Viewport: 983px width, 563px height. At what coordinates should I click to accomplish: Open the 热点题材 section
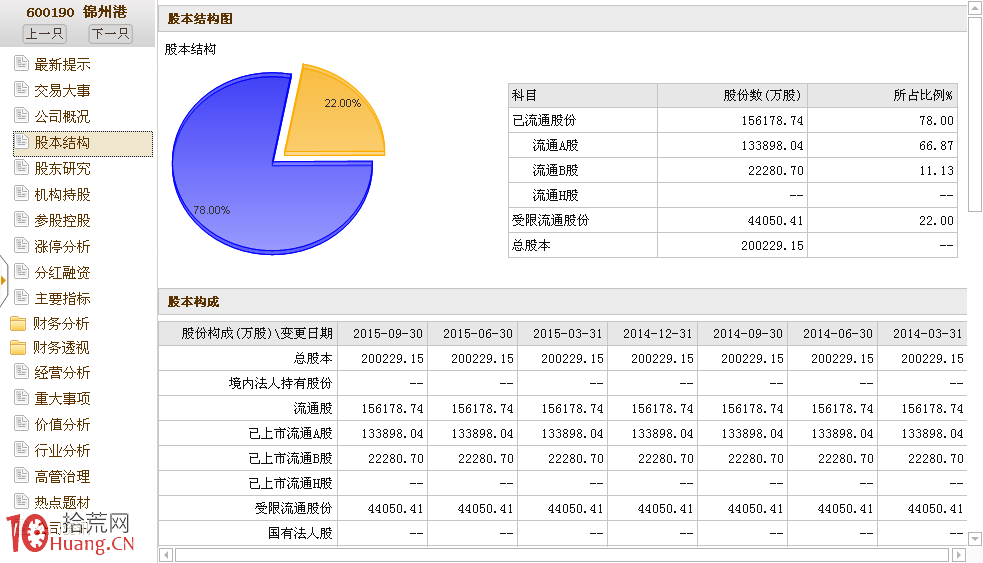click(62, 503)
